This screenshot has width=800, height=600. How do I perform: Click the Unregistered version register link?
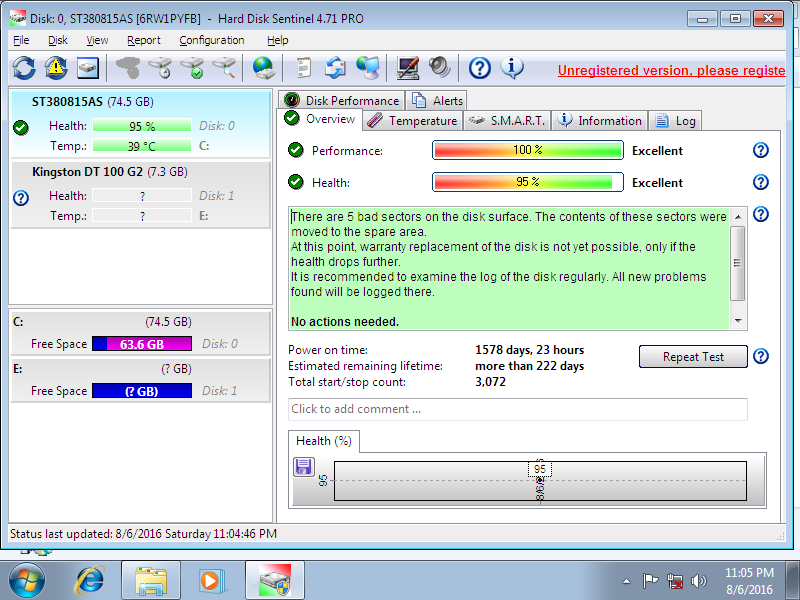click(x=671, y=70)
